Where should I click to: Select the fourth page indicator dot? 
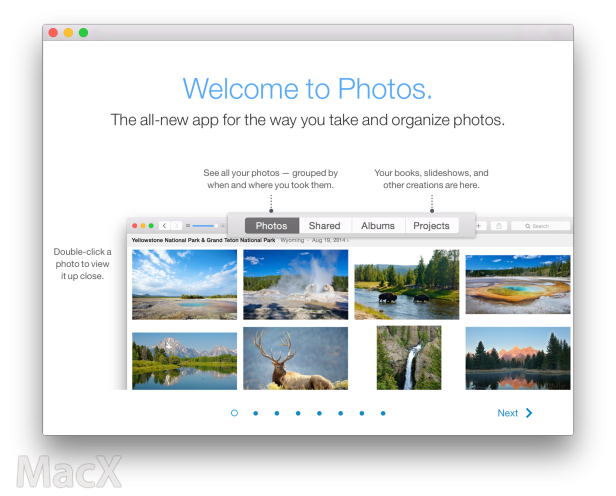pyautogui.click(x=298, y=413)
